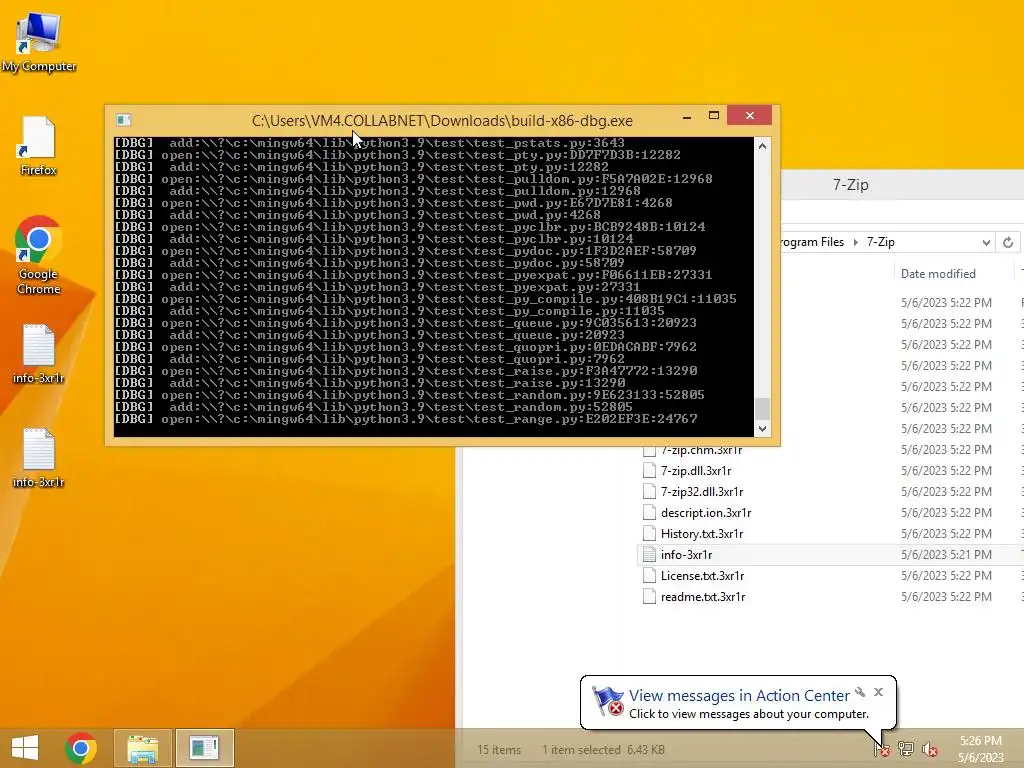The width and height of the screenshot is (1024, 768).
Task: Click file icon next to info-3xr1r row
Action: [648, 554]
